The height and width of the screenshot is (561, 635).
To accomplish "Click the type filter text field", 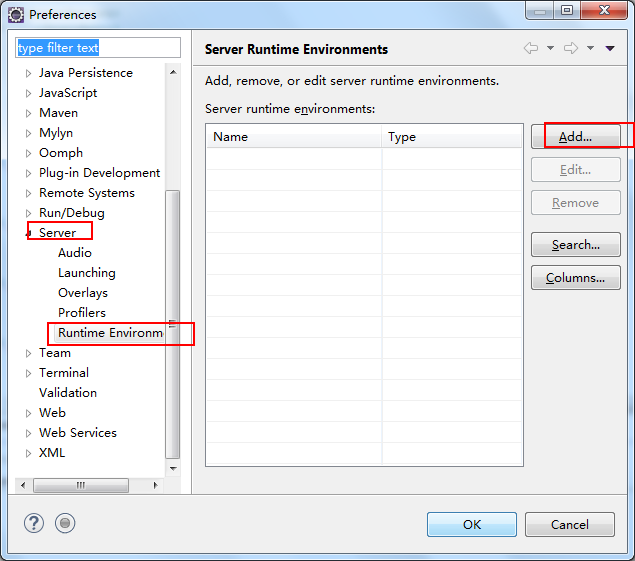I will click(x=98, y=48).
